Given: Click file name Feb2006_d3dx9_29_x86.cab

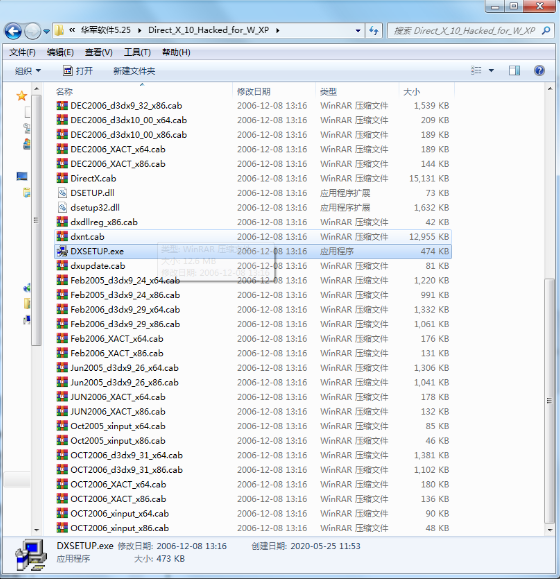Looking at the screenshot, I should (125, 324).
